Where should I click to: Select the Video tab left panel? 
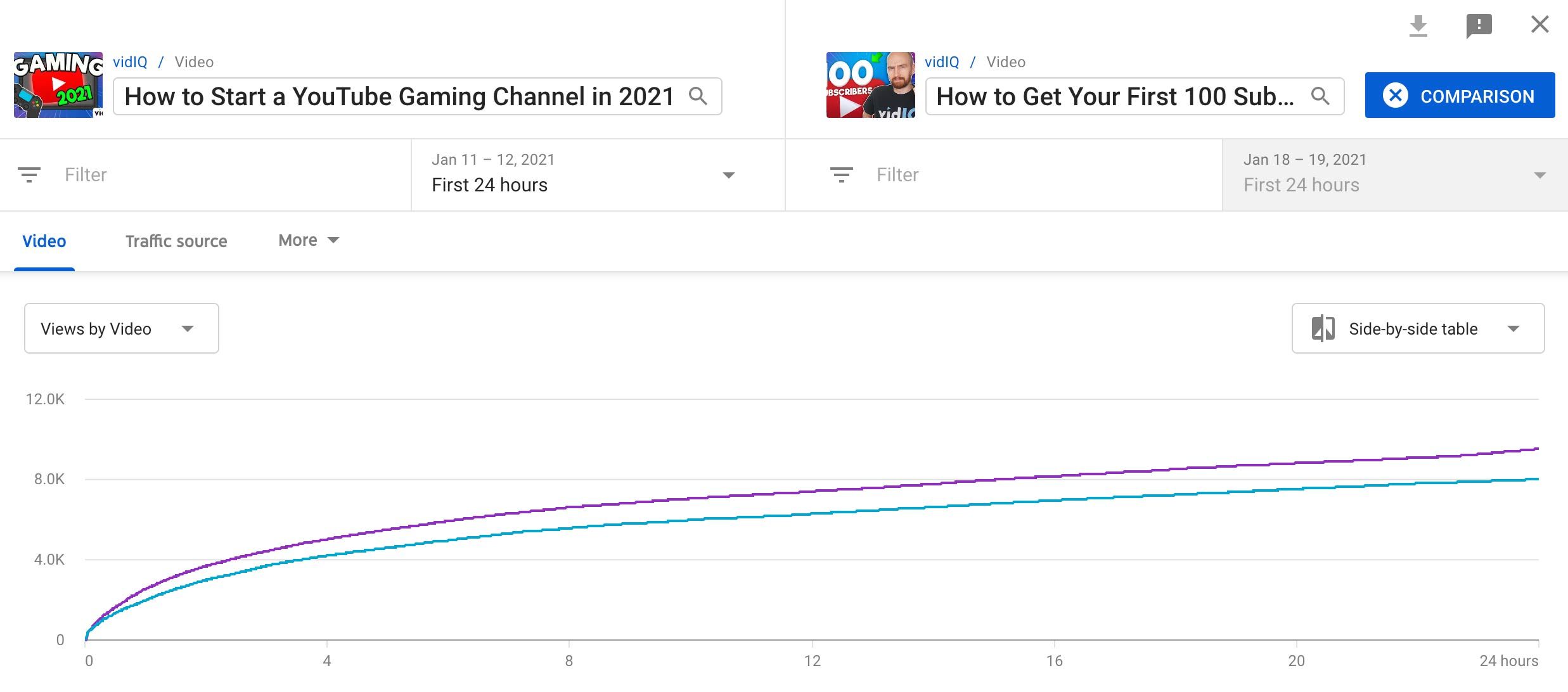click(x=44, y=240)
